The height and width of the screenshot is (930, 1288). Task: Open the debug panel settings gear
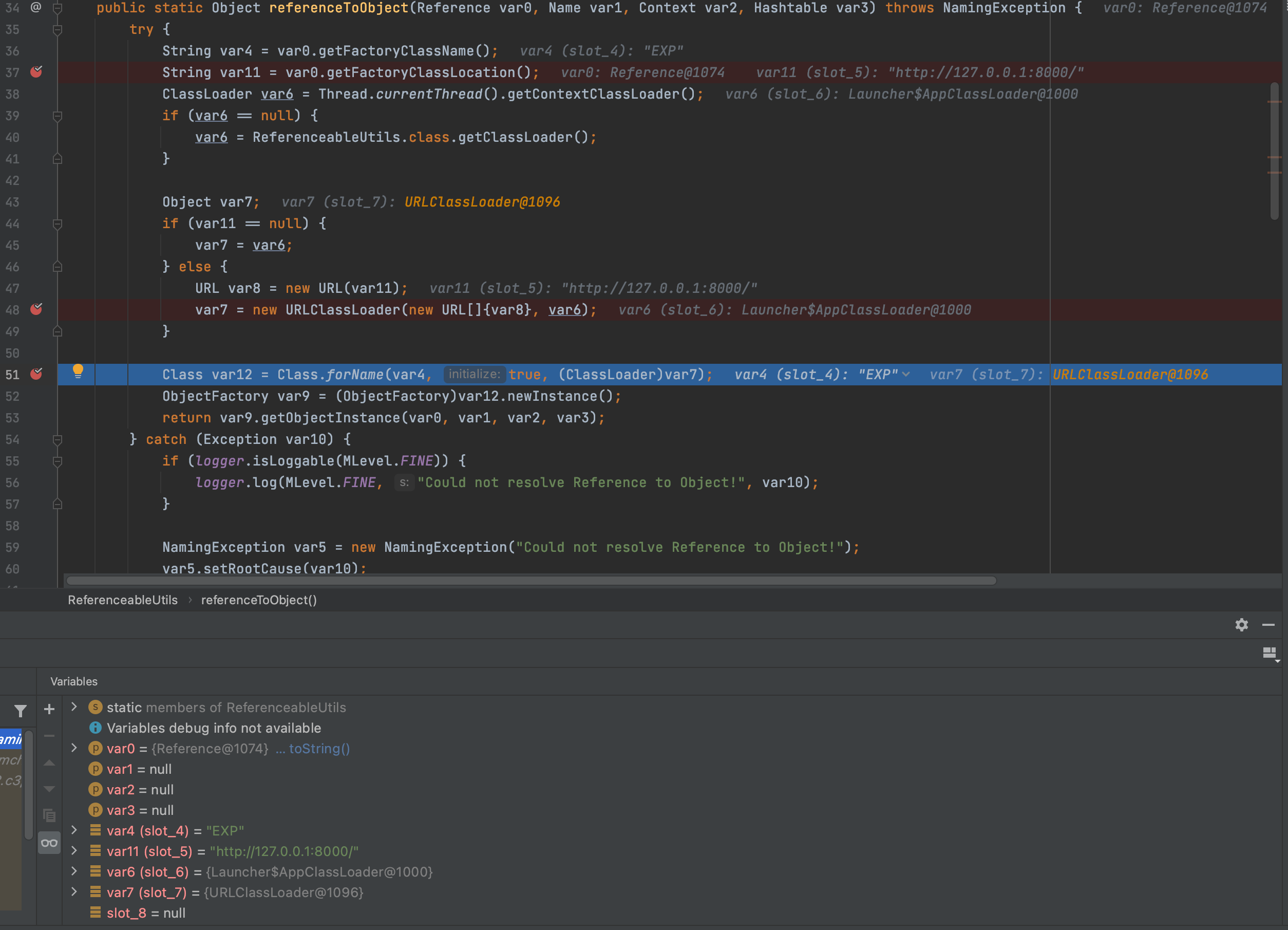[1241, 625]
